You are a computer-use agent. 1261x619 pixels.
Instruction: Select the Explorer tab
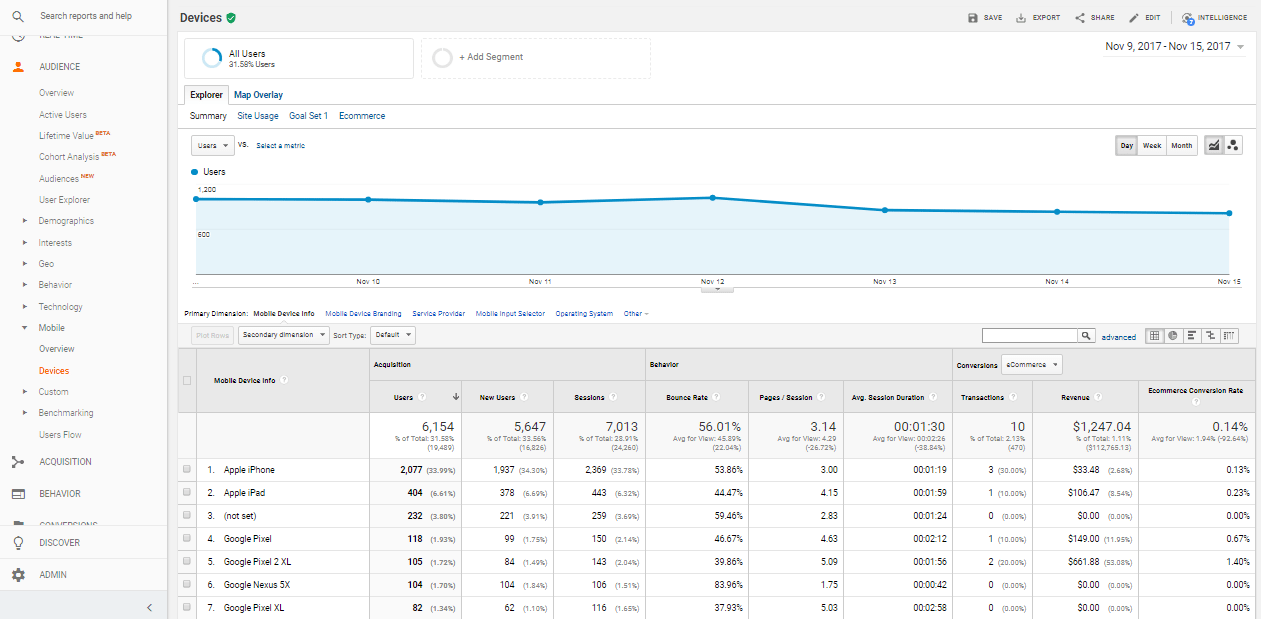click(x=206, y=95)
